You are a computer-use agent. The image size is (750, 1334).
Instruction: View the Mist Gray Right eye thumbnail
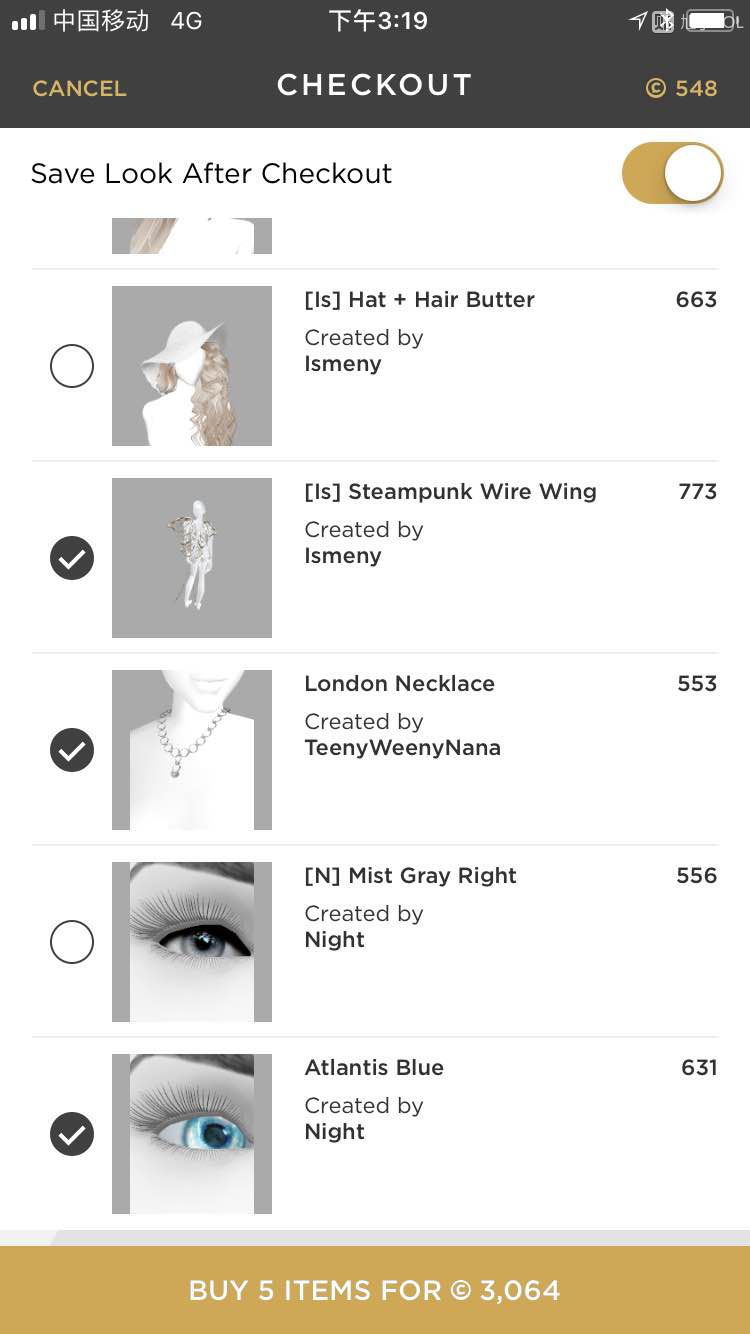point(192,942)
